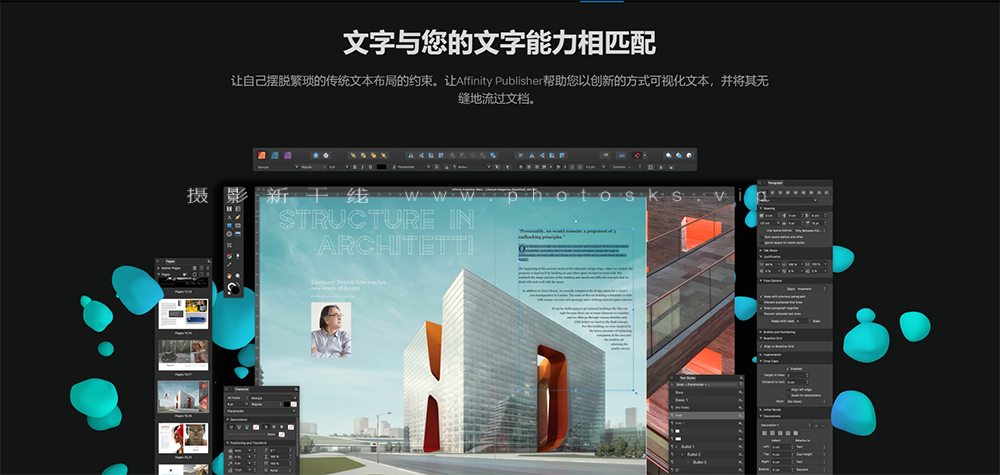Toggle the Preview mode eye icon
Screen dimensions: 1000x475
[x=606, y=156]
